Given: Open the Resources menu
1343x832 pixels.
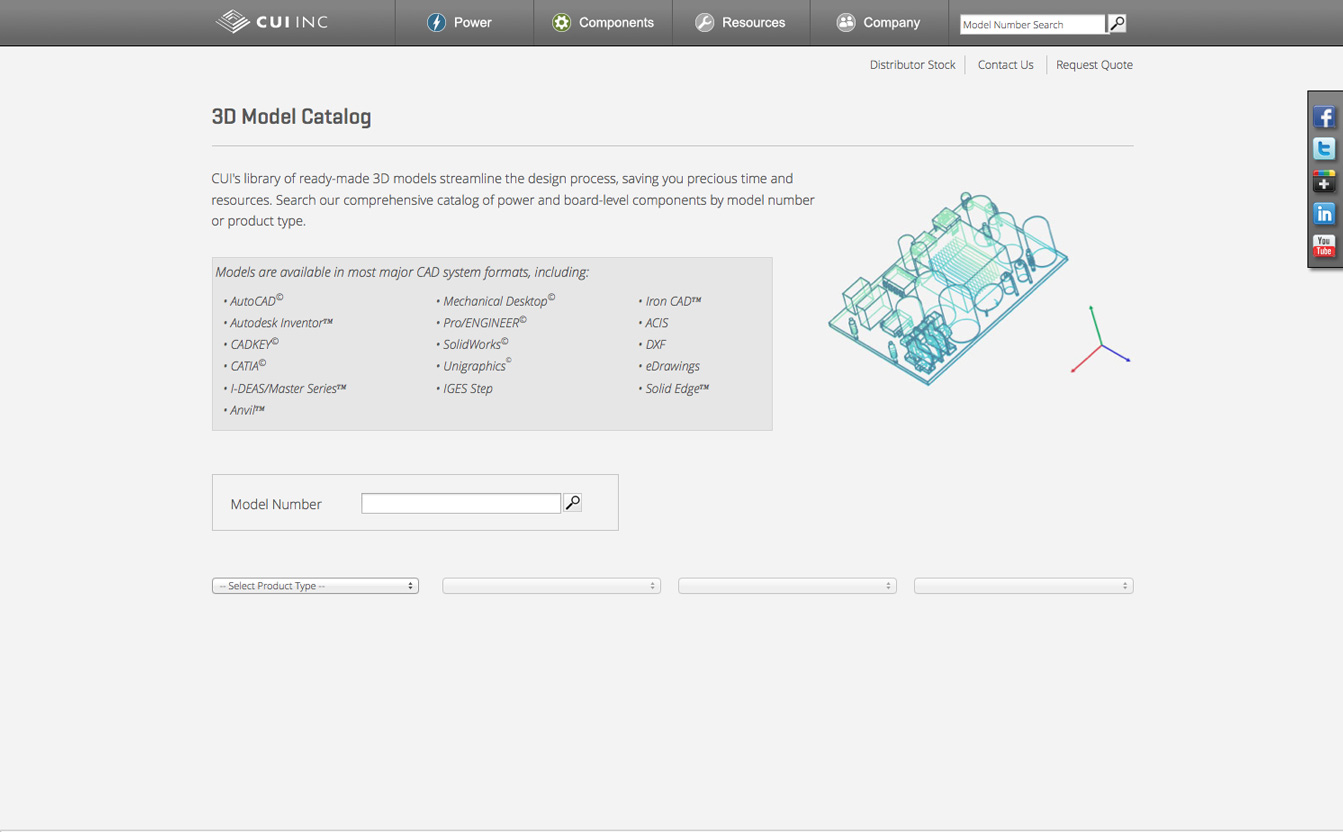Looking at the screenshot, I should (740, 22).
